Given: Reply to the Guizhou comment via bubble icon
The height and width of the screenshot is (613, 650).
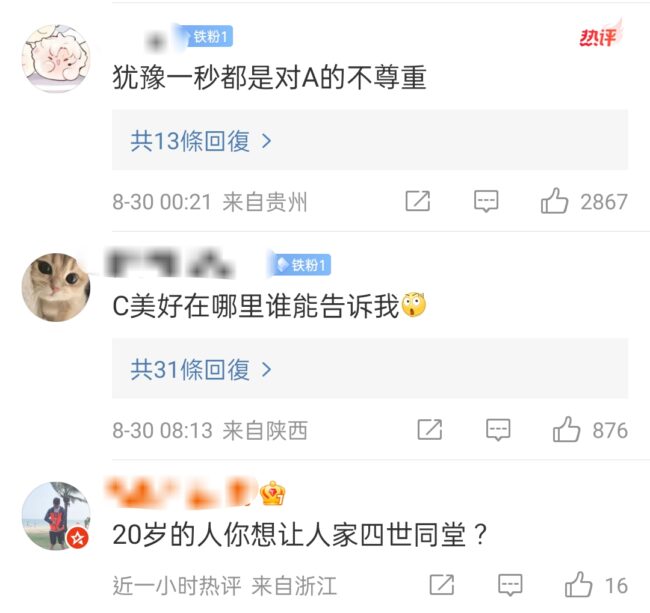Looking at the screenshot, I should coord(486,201).
